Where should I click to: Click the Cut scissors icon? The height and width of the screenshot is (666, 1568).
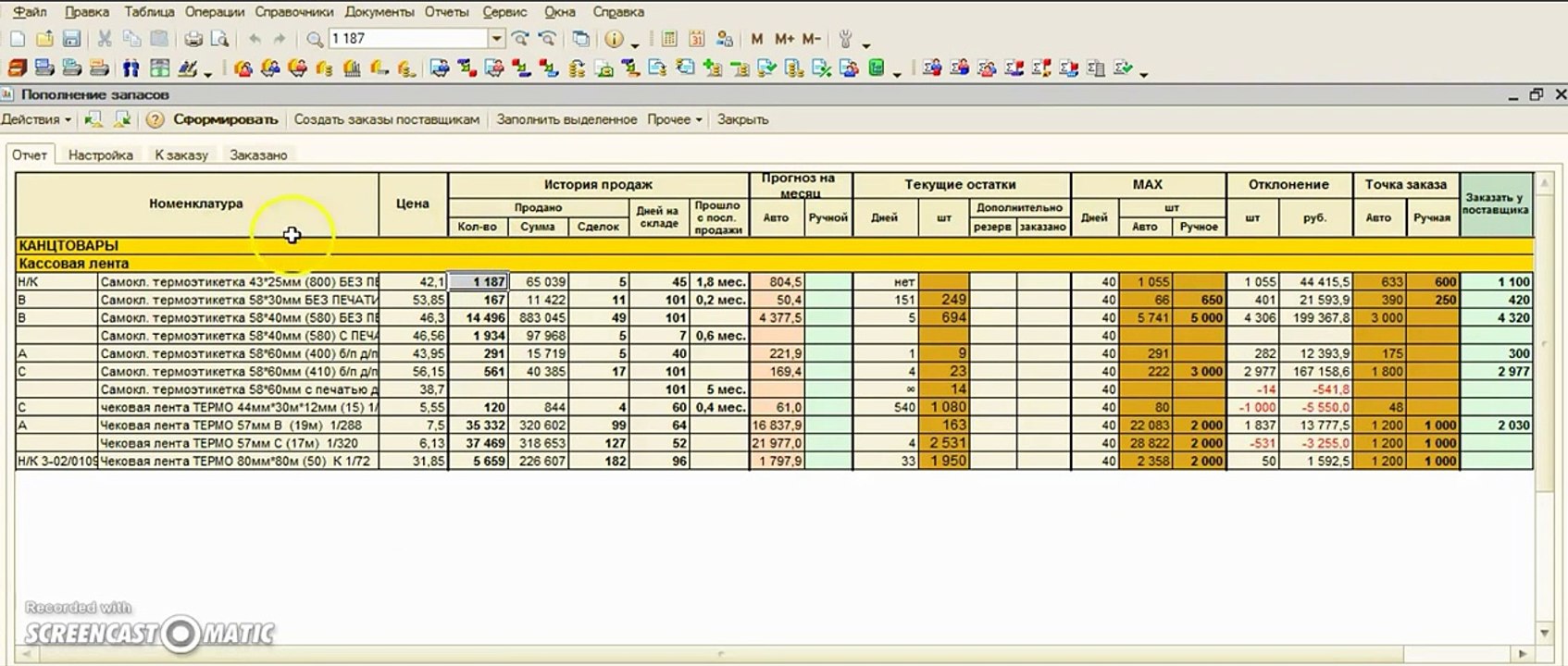click(105, 39)
